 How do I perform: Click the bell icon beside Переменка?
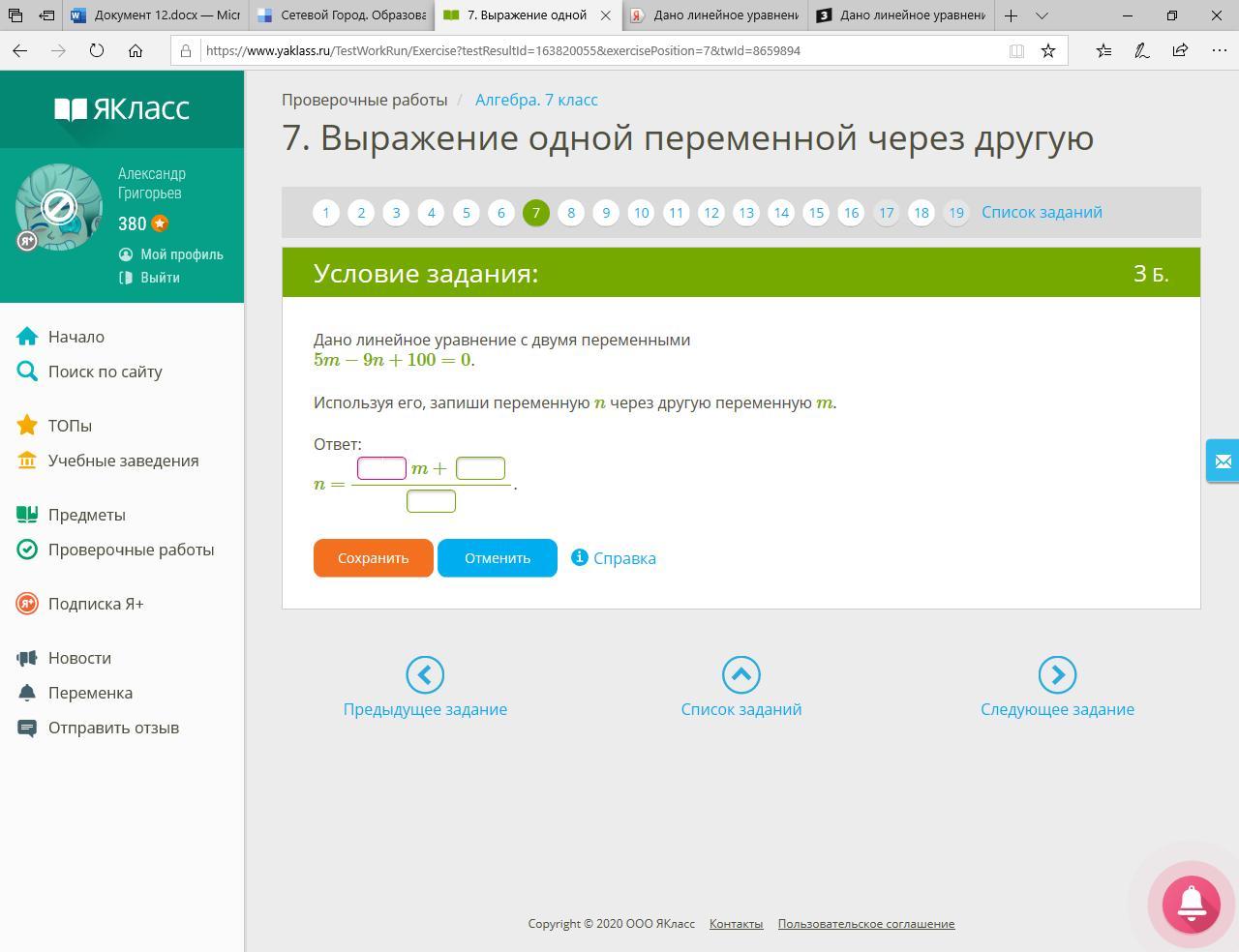click(27, 693)
